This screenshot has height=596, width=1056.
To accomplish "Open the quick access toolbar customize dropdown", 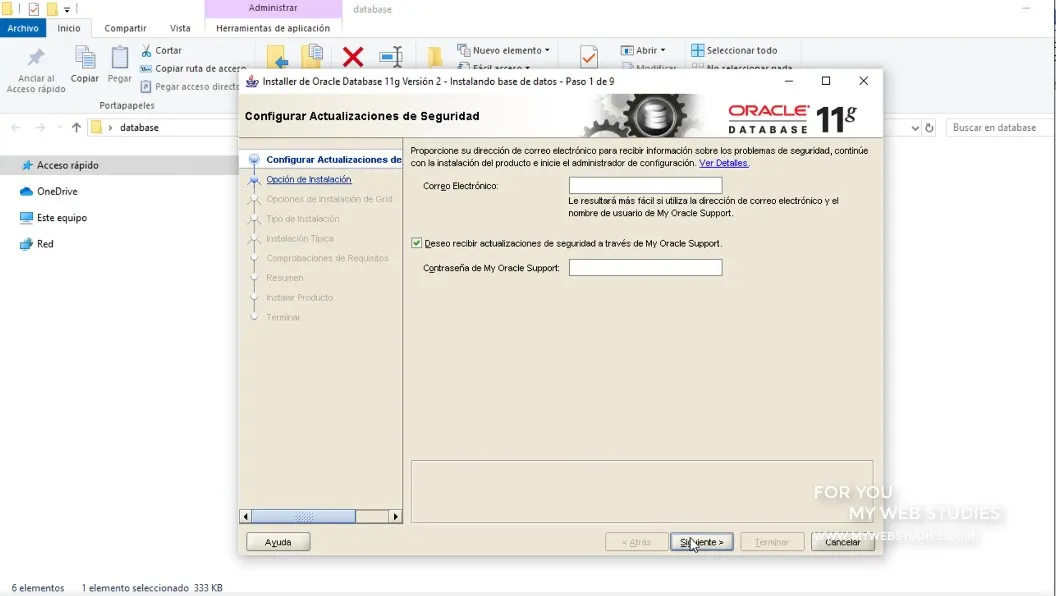I will pos(67,9).
